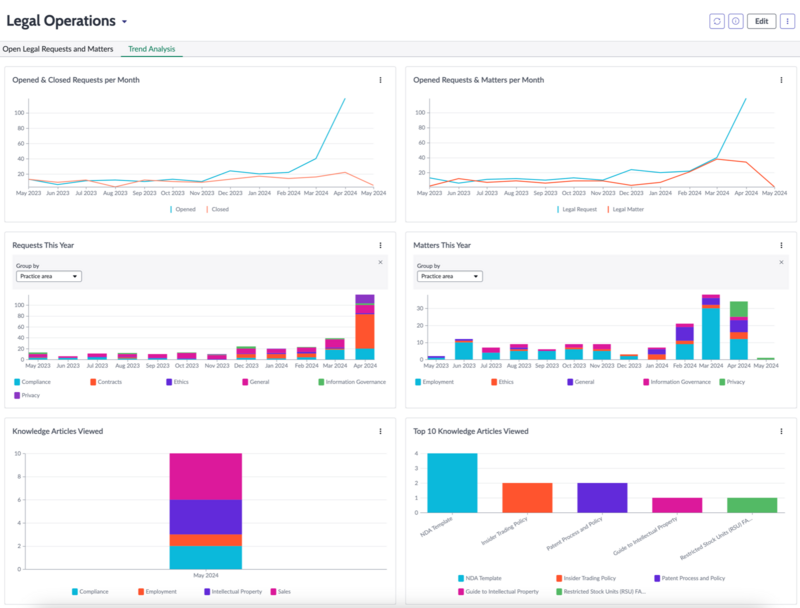The height and width of the screenshot is (608, 800).
Task: Open options menu for Opened Requests & Matters per Month
Action: 781,80
